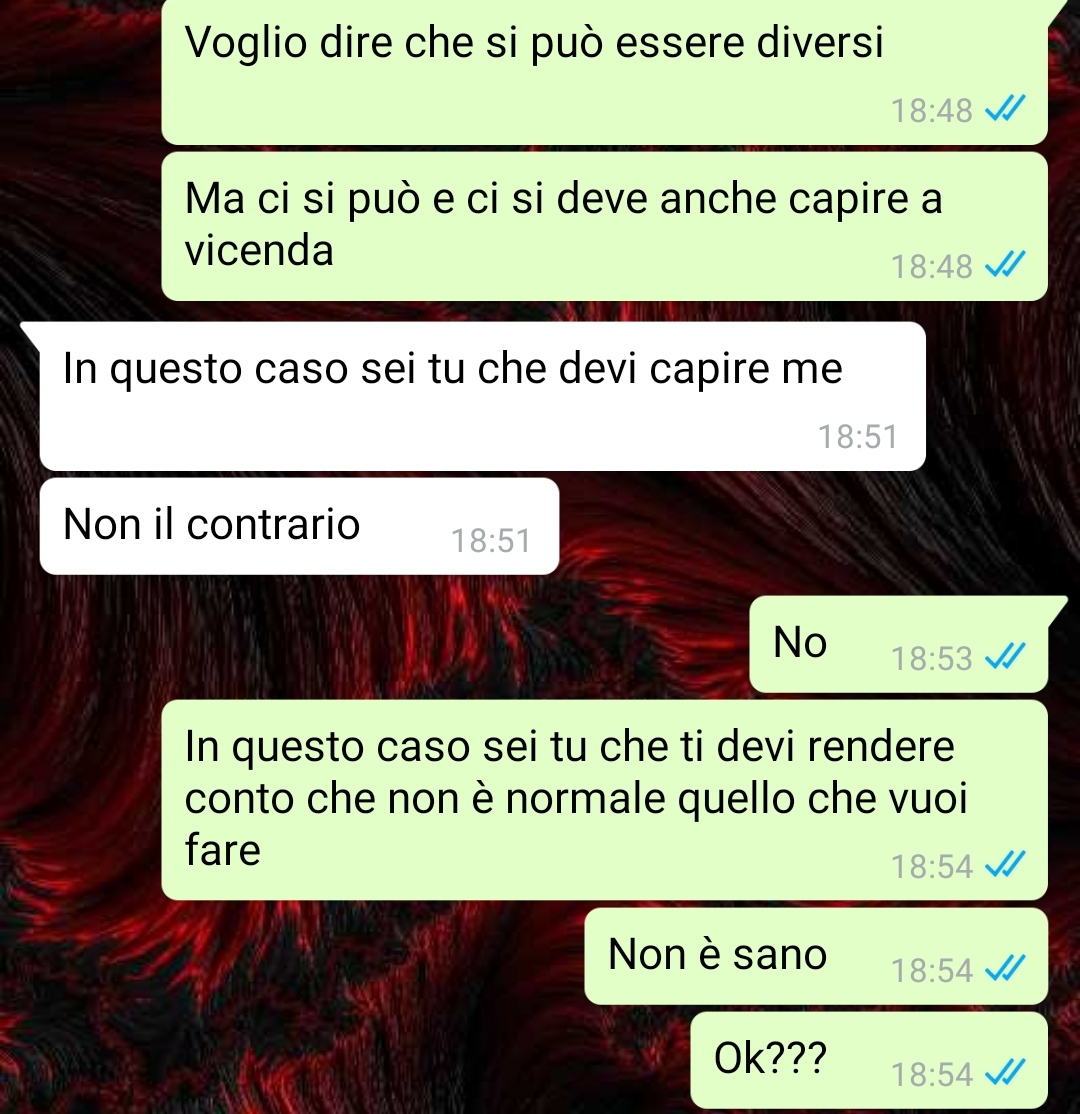
Task: Tap the 18:53 timestamp on the 'No' message
Action: click(x=932, y=659)
